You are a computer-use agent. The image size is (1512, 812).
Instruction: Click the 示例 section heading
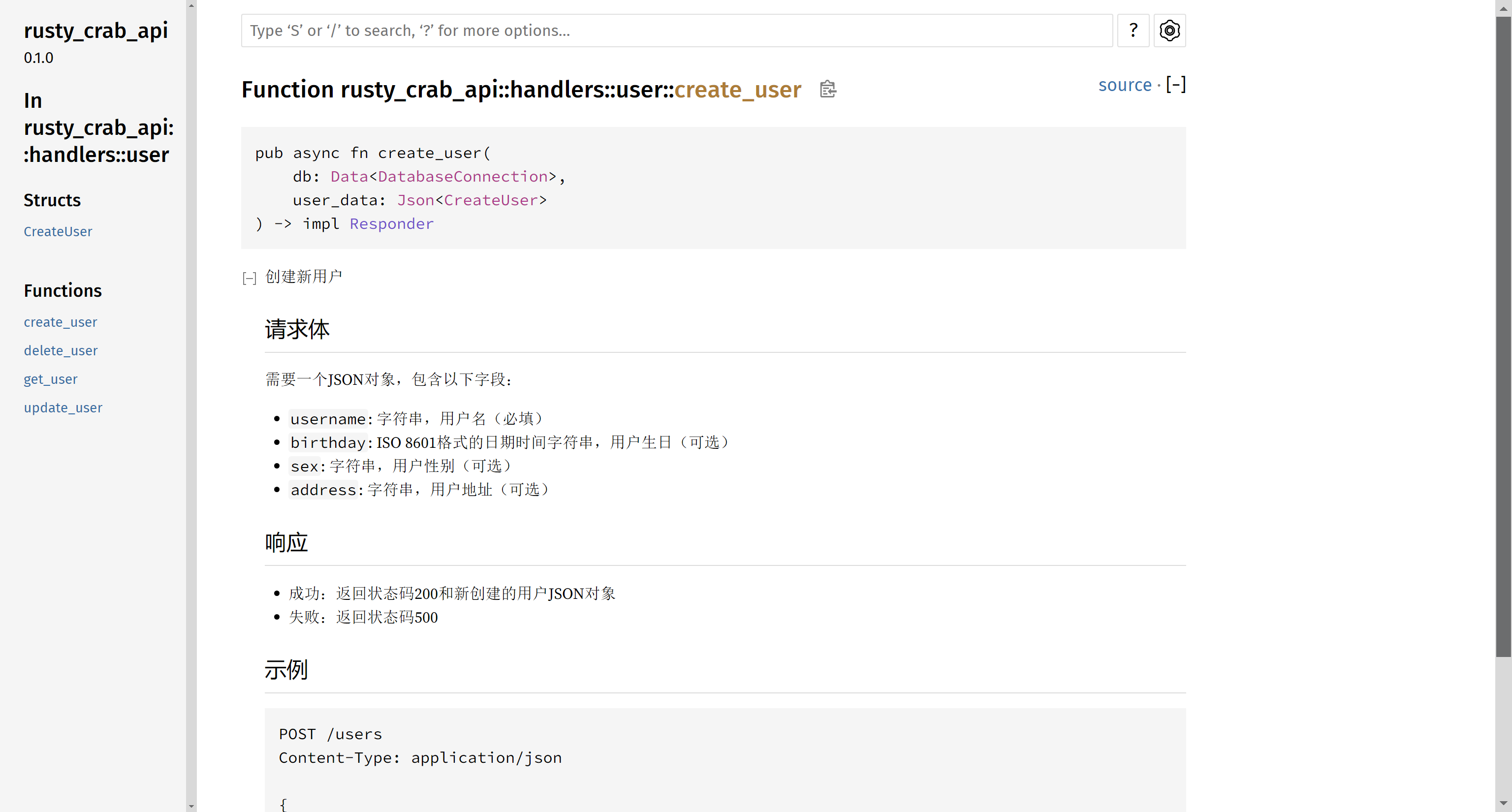point(286,669)
